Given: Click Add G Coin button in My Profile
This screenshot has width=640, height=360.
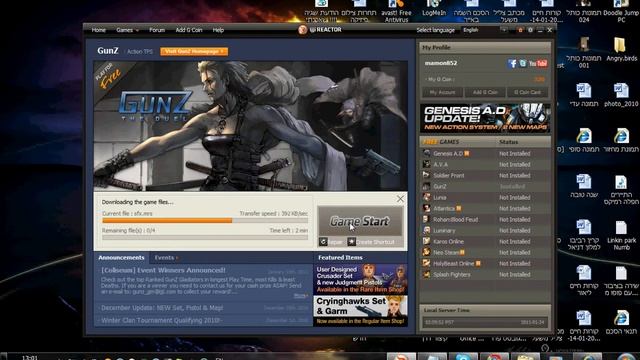Looking at the screenshot, I should [x=485, y=92].
